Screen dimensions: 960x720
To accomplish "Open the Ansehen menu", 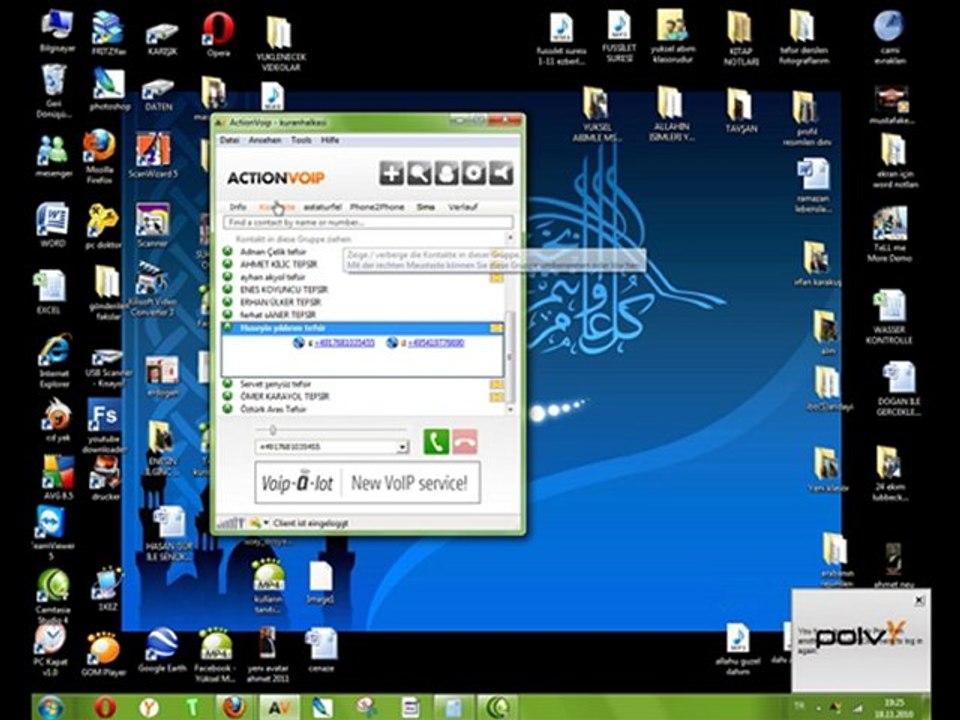I will click(264, 140).
